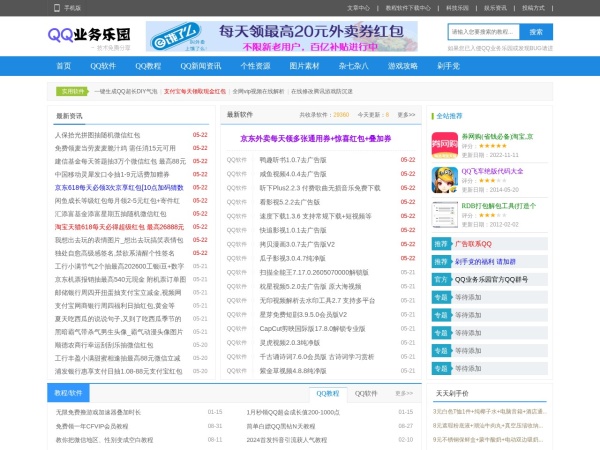Open 咸鱼视频4.0.4去广告版 entry

[x=293, y=174]
